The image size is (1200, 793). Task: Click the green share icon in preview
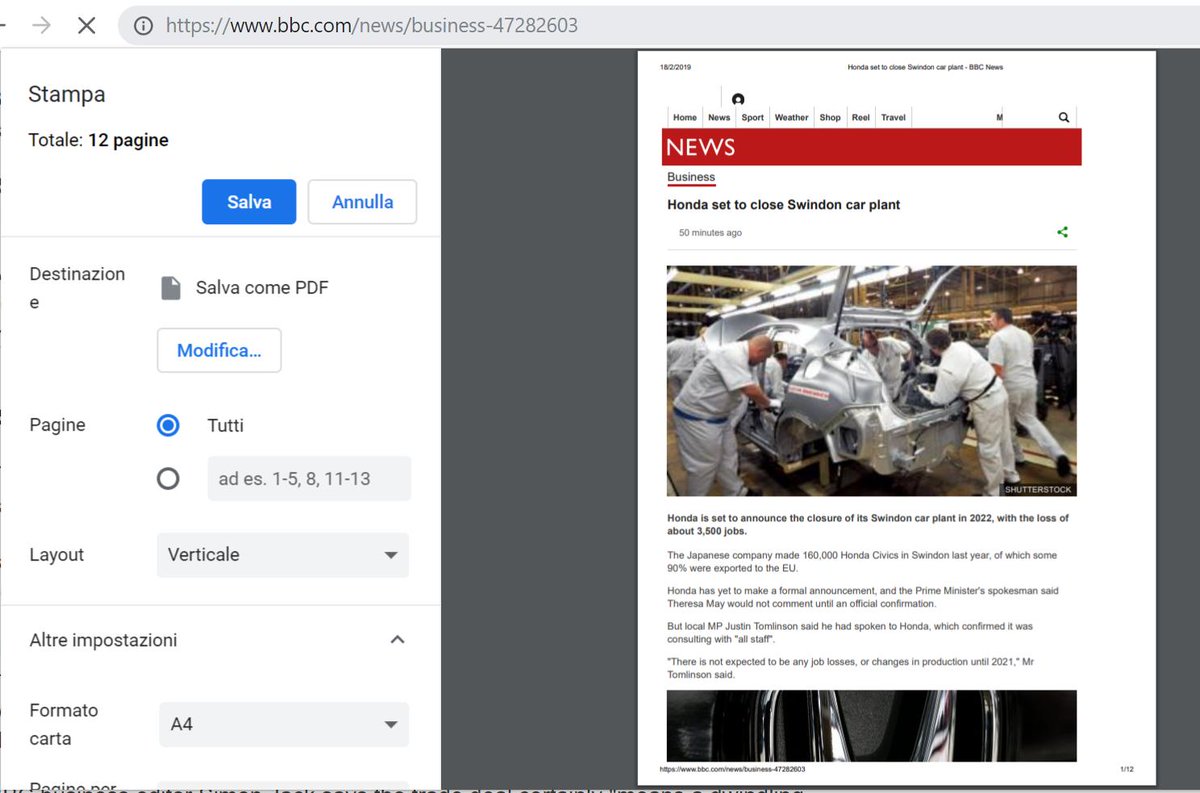[x=1063, y=232]
